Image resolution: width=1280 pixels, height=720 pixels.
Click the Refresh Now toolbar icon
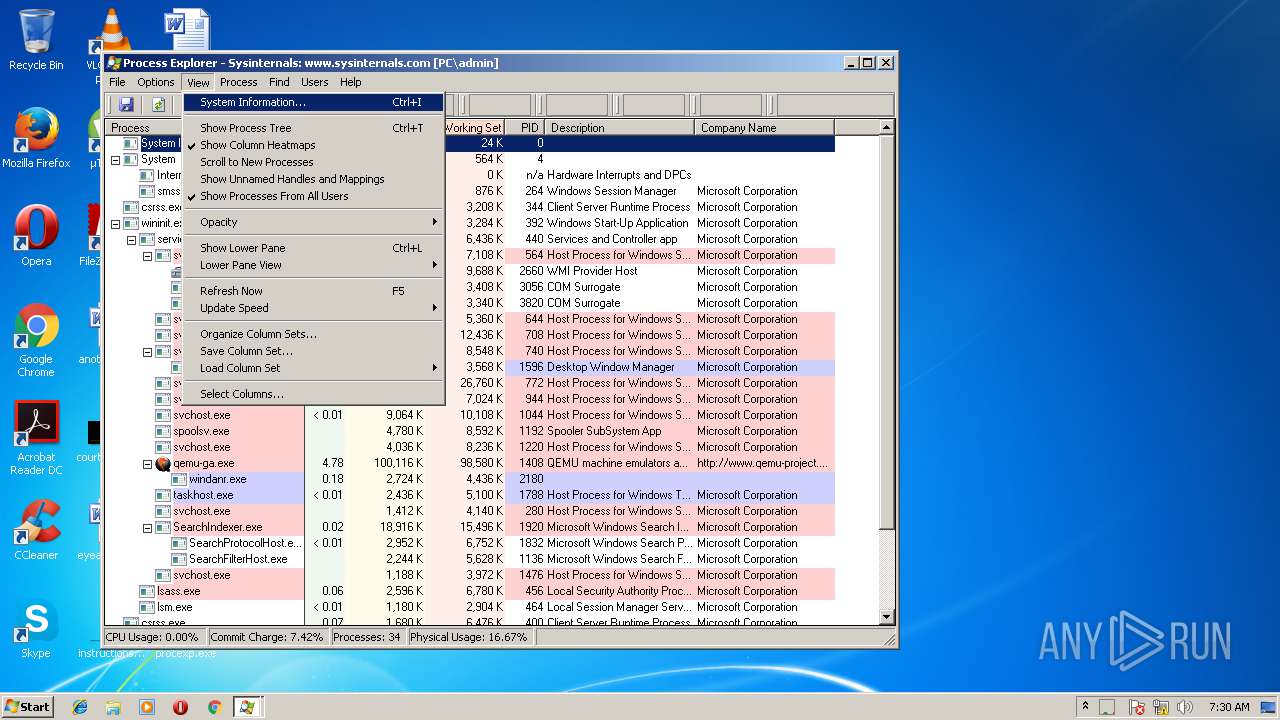click(158, 104)
